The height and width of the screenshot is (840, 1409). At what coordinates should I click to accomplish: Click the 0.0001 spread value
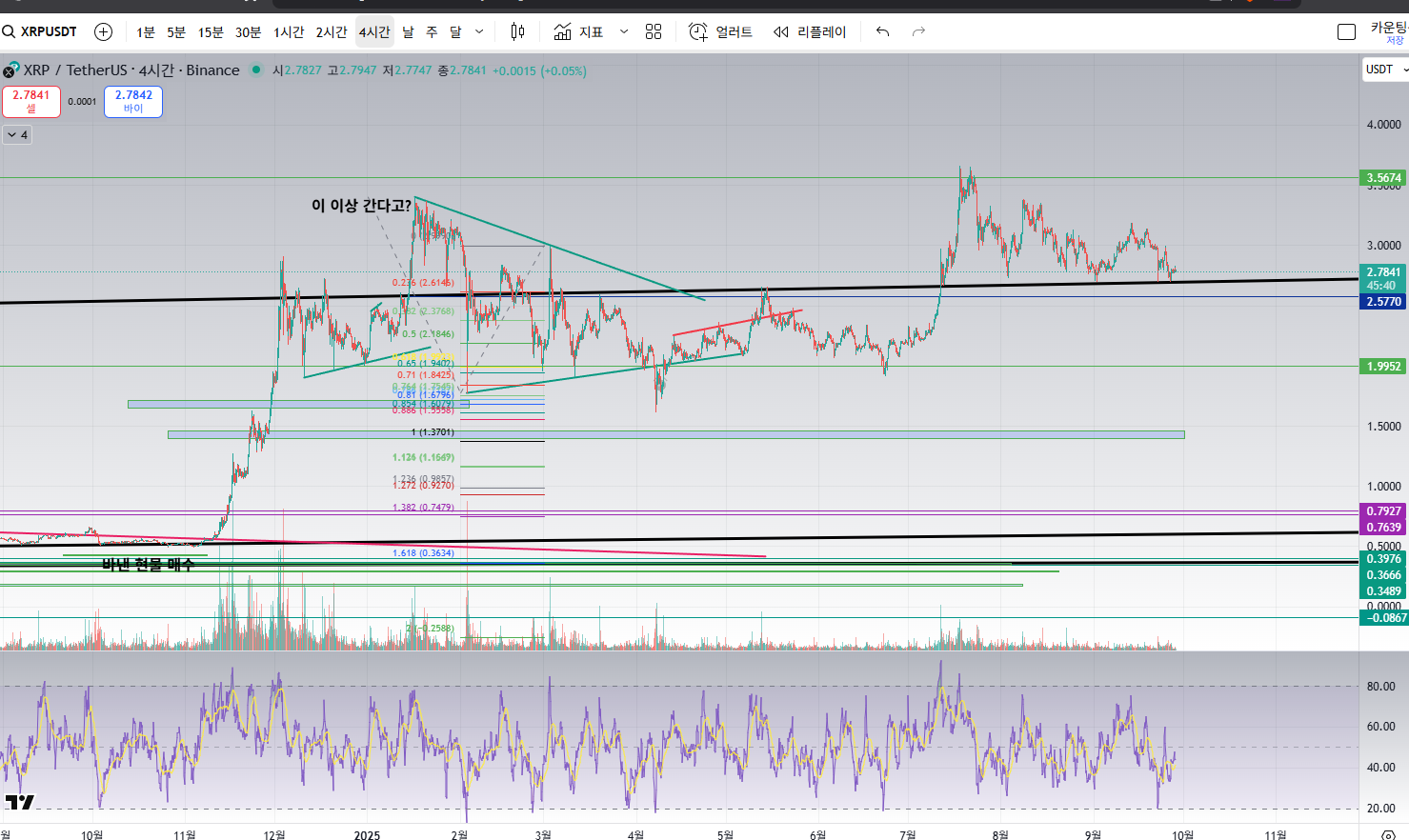pyautogui.click(x=82, y=101)
